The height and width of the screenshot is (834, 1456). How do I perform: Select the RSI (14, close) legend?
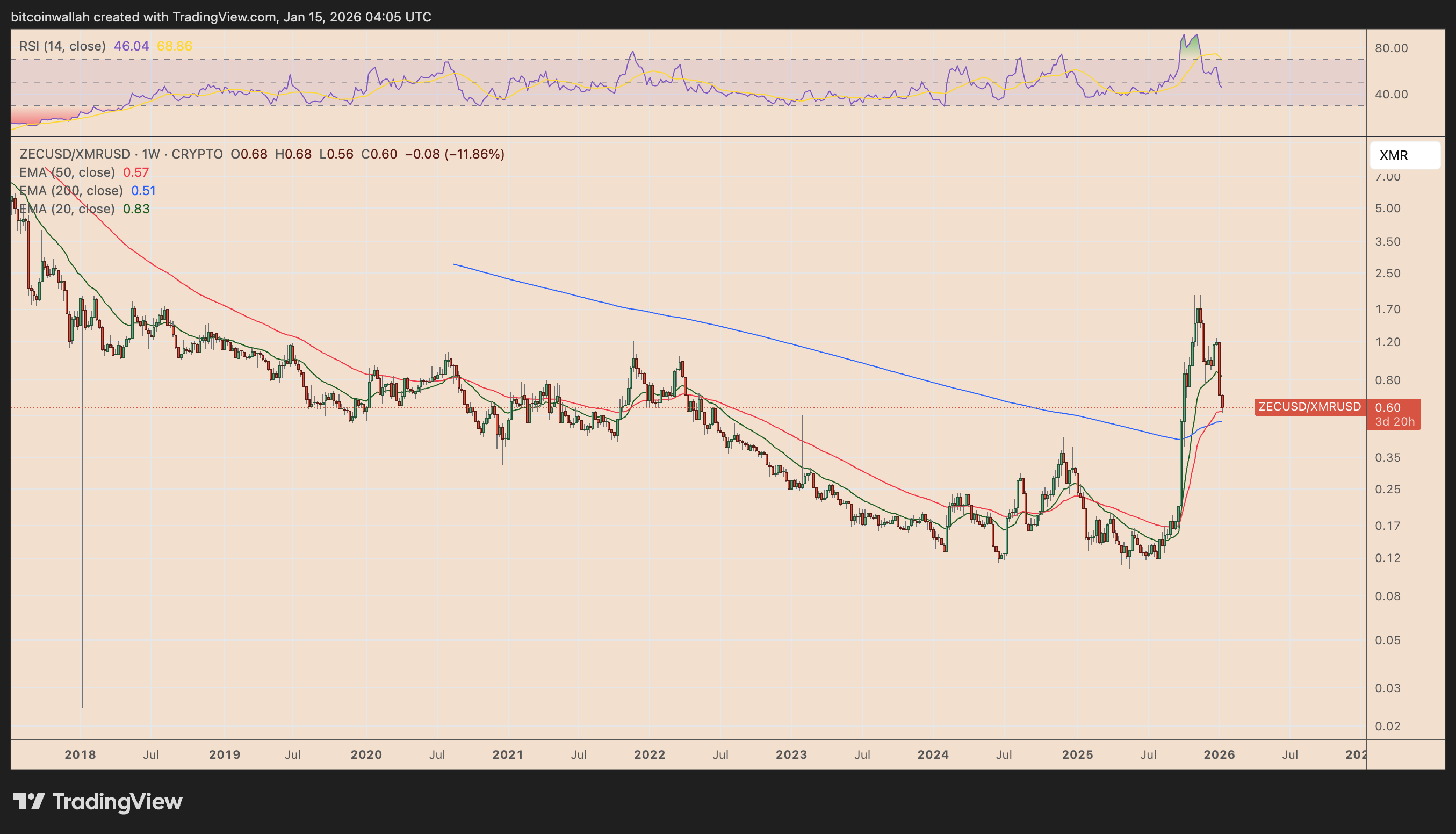(x=62, y=46)
